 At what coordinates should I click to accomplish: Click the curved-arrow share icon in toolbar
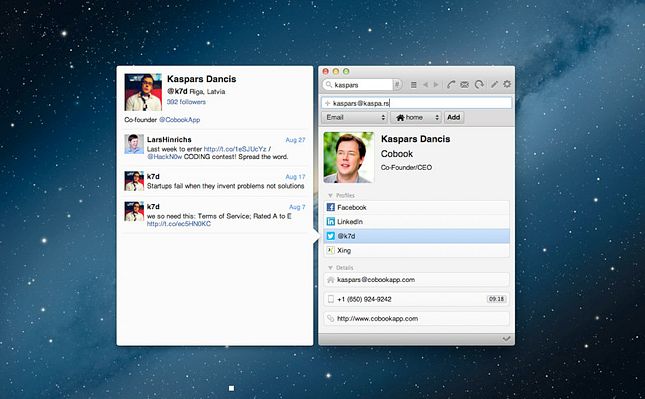[479, 84]
